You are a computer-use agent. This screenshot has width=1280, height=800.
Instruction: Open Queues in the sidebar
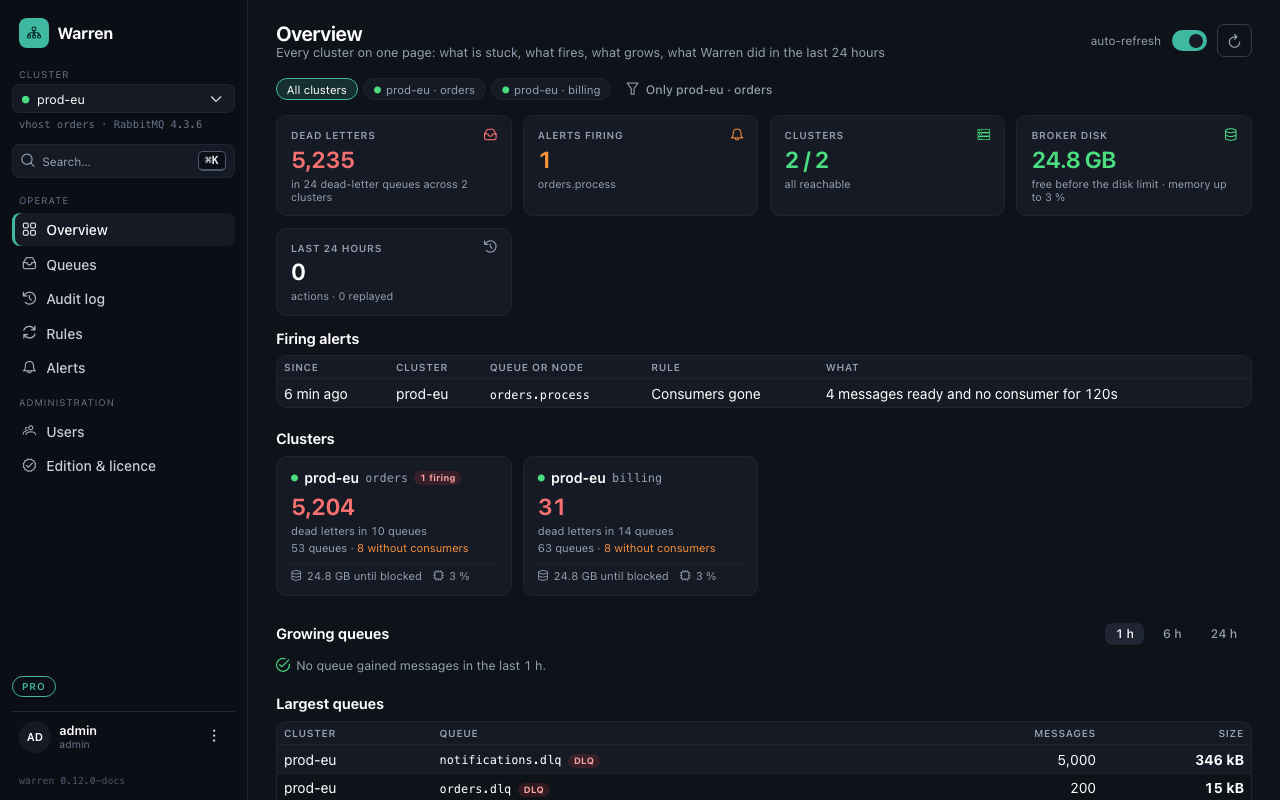123,265
